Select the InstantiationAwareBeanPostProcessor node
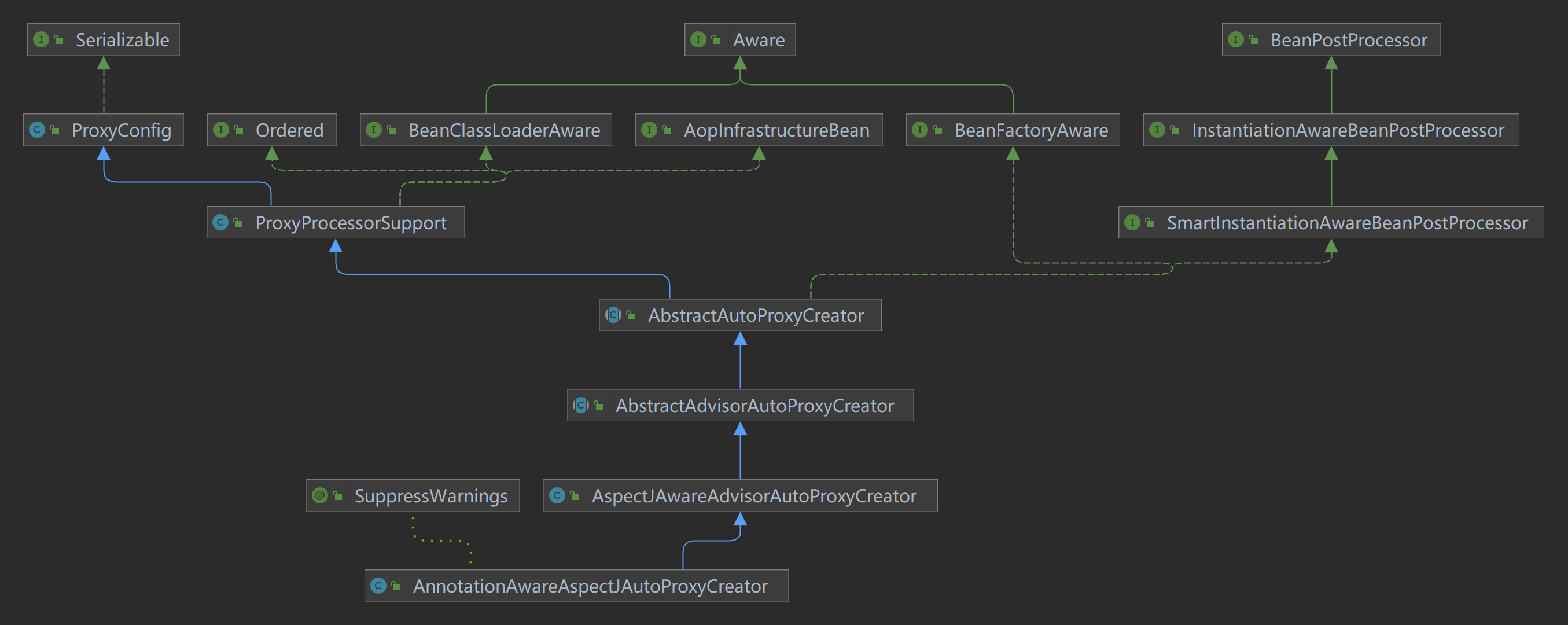Image resolution: width=1568 pixels, height=625 pixels. [x=1347, y=130]
